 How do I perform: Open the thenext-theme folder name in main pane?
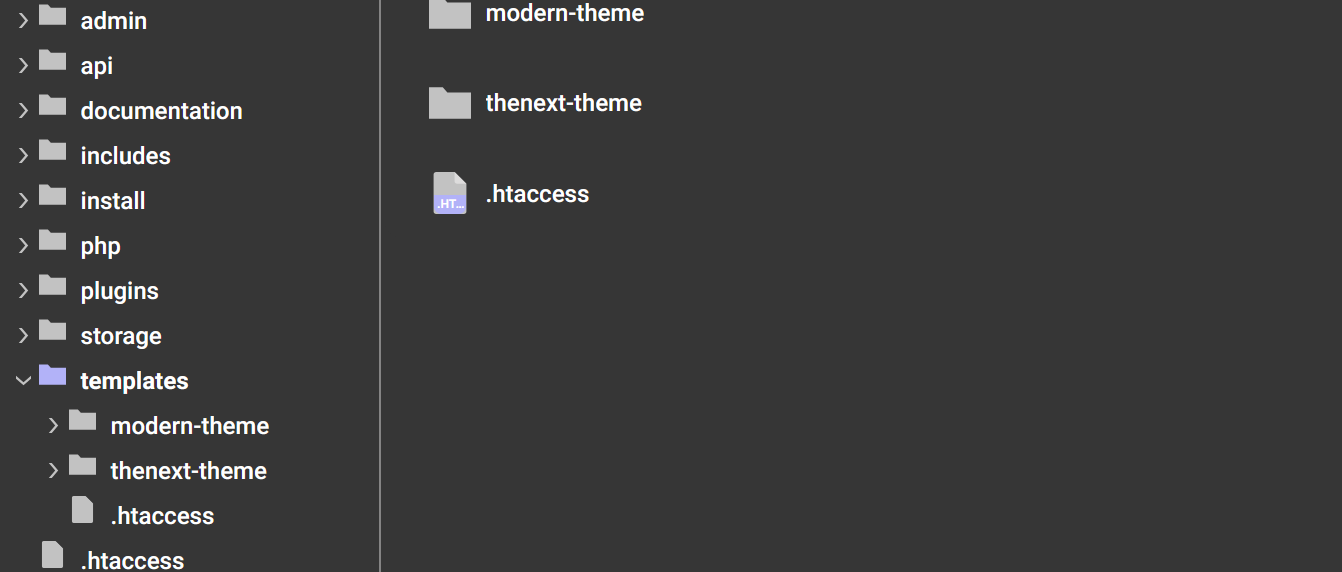(564, 103)
